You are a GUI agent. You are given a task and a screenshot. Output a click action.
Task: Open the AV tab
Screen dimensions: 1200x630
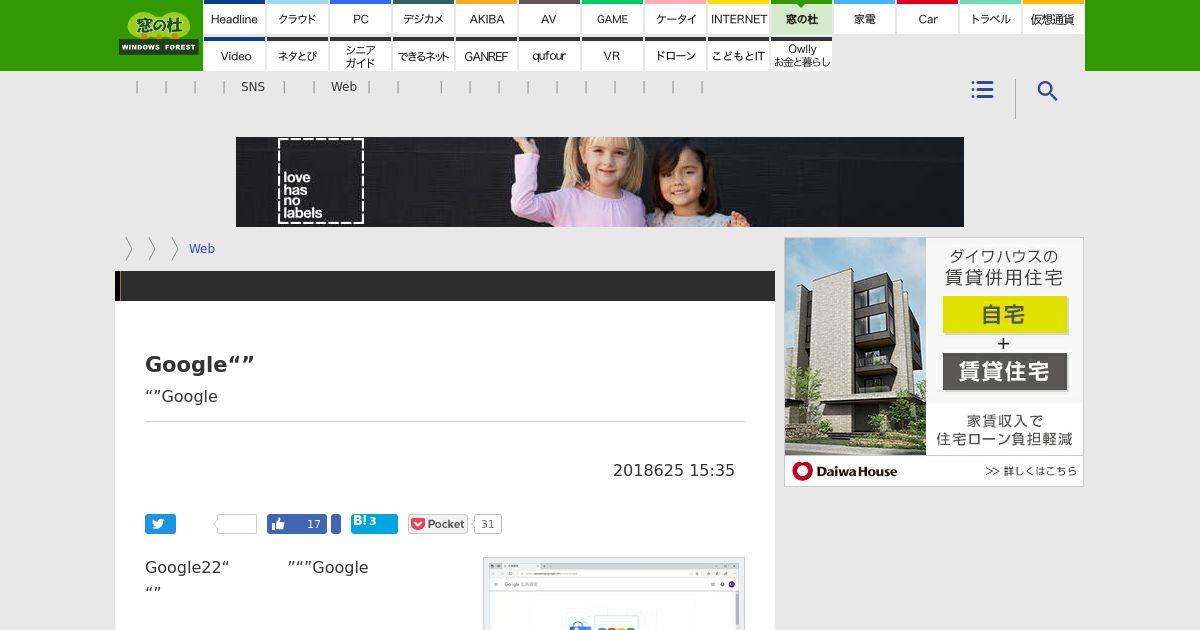(549, 18)
